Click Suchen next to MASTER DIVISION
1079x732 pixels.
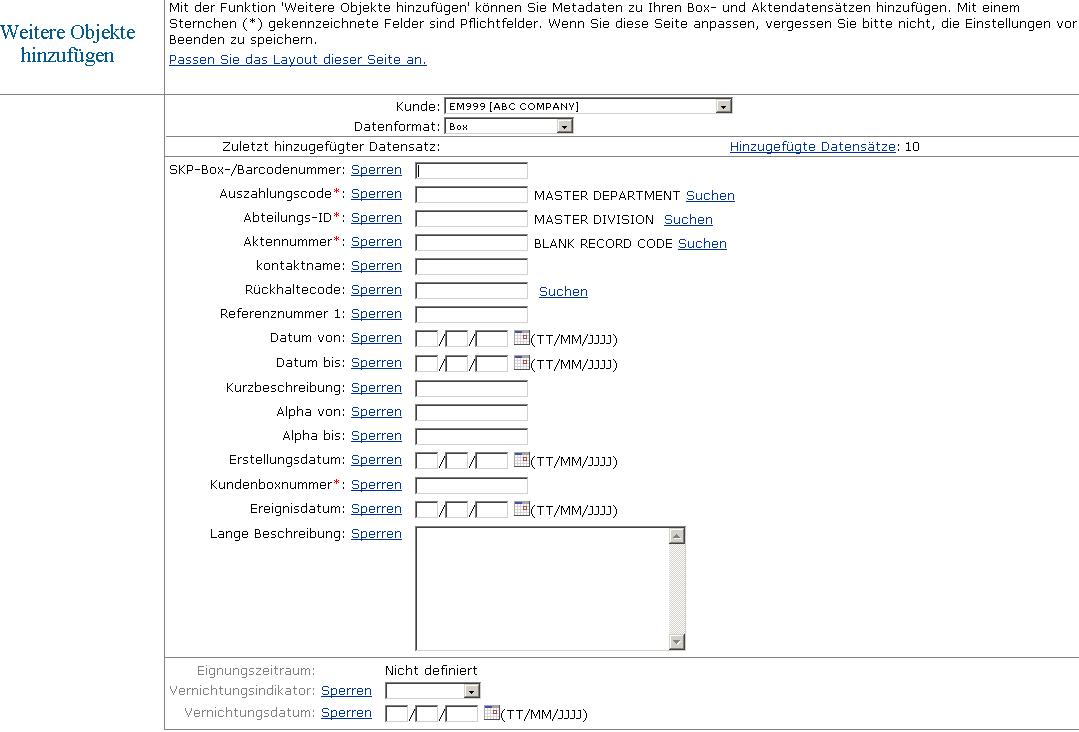coord(688,219)
